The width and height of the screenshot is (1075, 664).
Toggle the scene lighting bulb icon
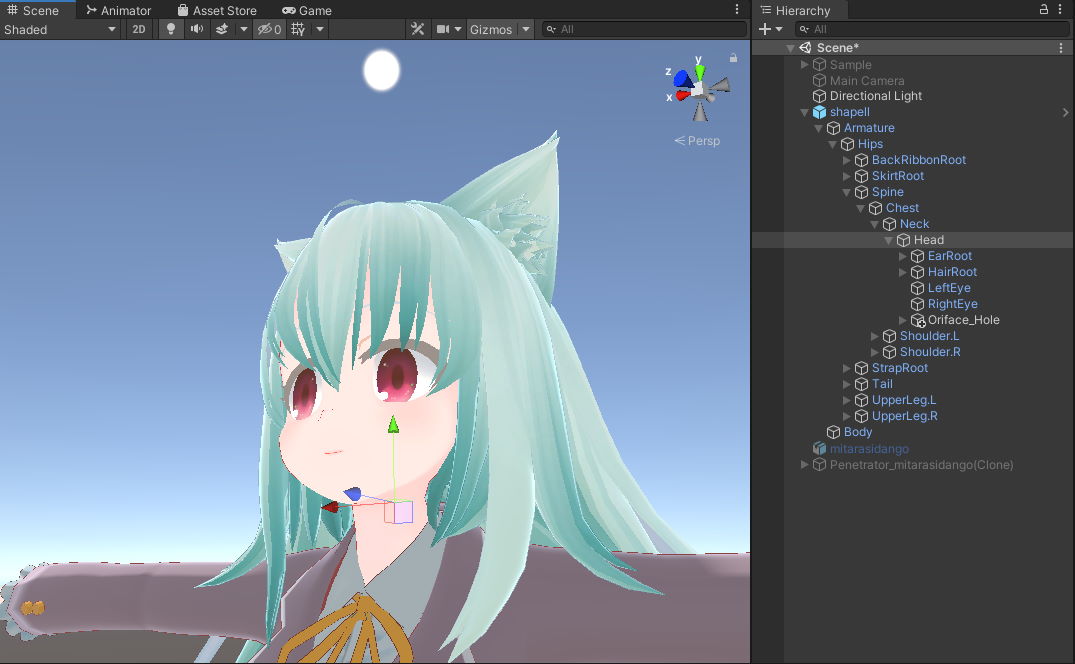pos(169,29)
